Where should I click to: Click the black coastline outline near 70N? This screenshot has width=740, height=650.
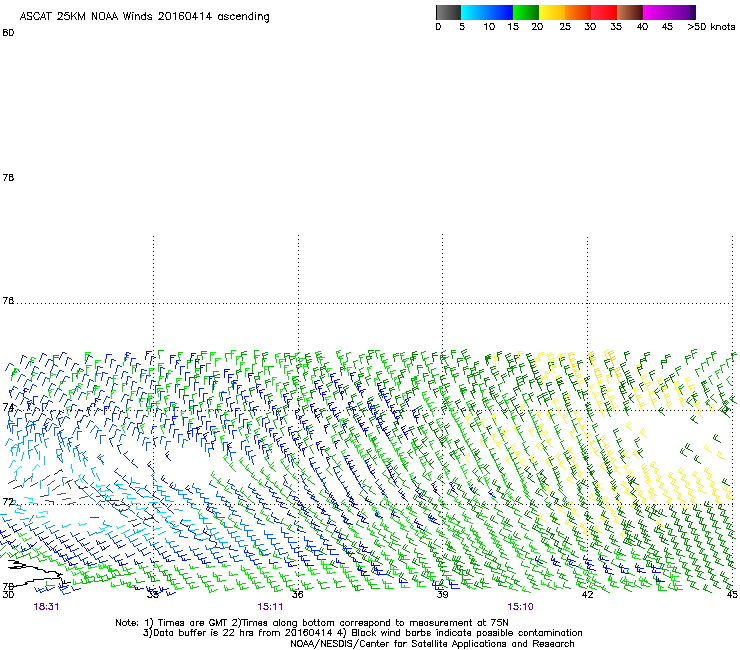[x=38, y=574]
